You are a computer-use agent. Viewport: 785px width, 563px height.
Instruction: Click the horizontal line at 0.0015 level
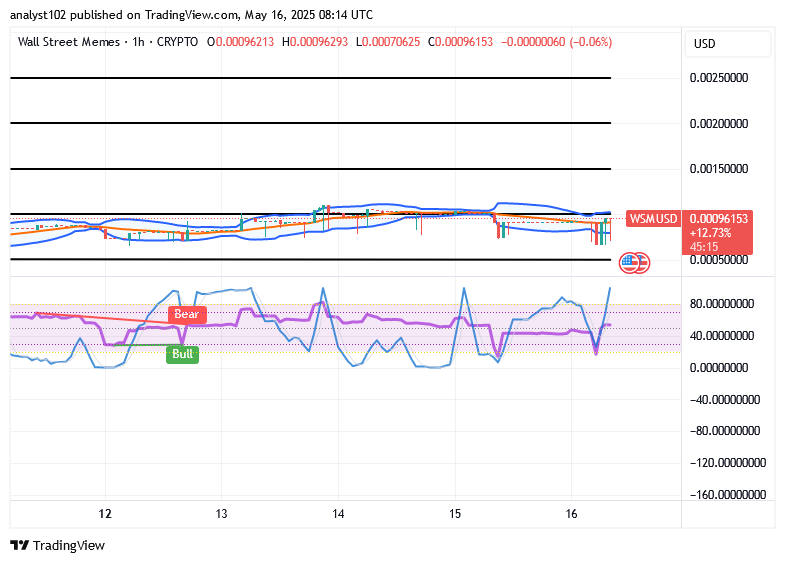(310, 169)
